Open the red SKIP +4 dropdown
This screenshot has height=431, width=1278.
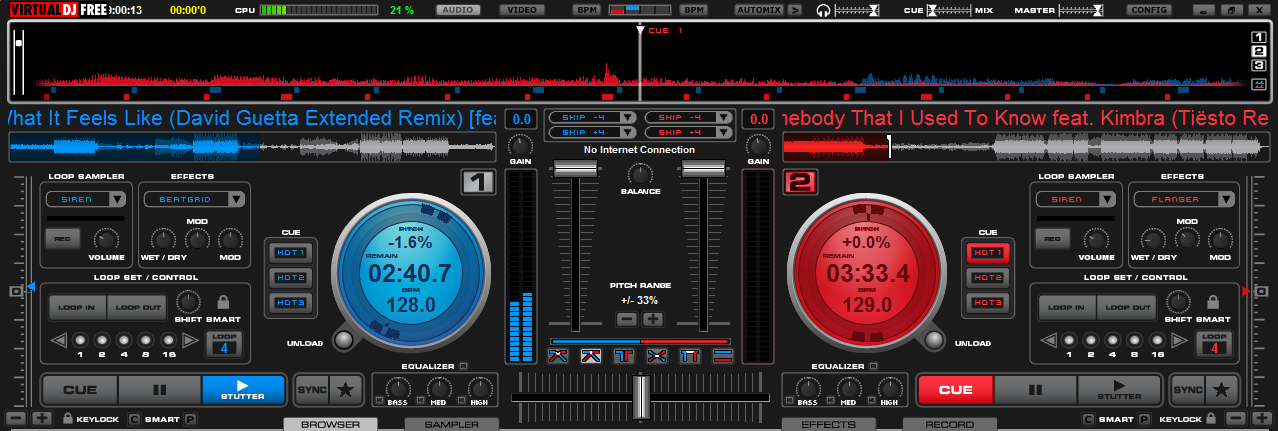tap(687, 132)
